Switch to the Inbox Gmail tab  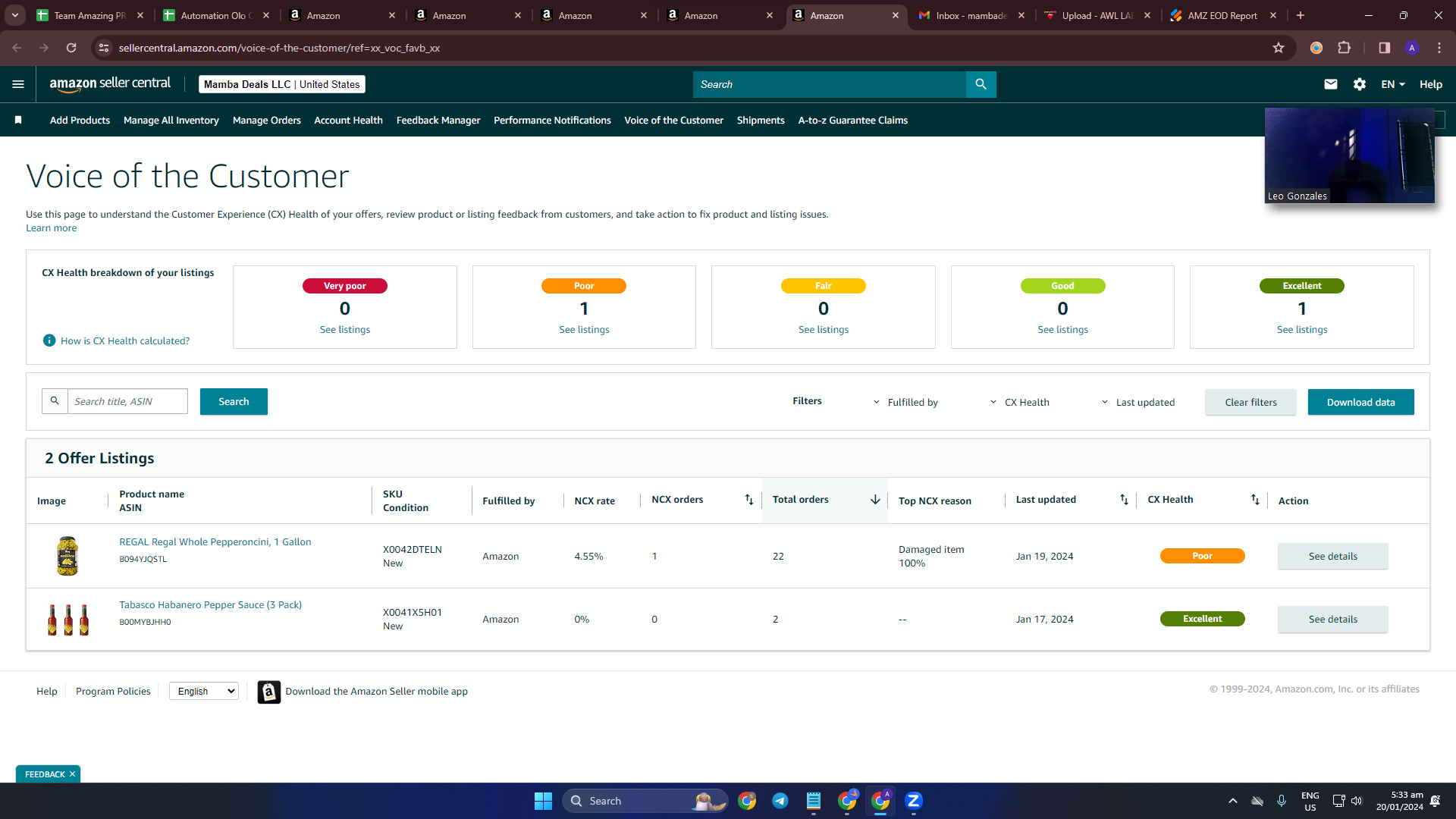971,15
